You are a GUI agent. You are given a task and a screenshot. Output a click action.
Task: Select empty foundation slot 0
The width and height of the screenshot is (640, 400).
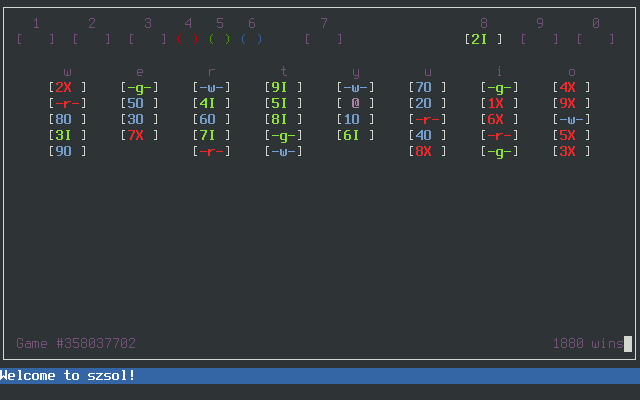coord(596,39)
